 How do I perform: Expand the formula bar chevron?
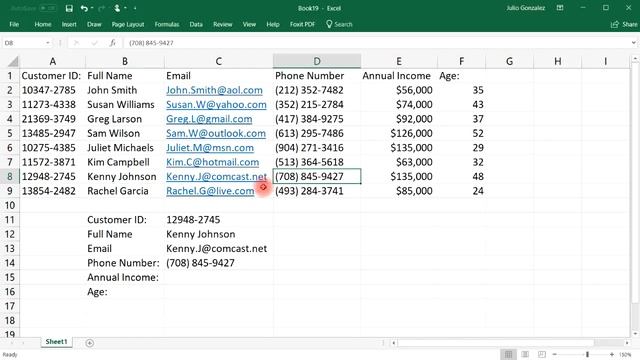click(x=633, y=43)
